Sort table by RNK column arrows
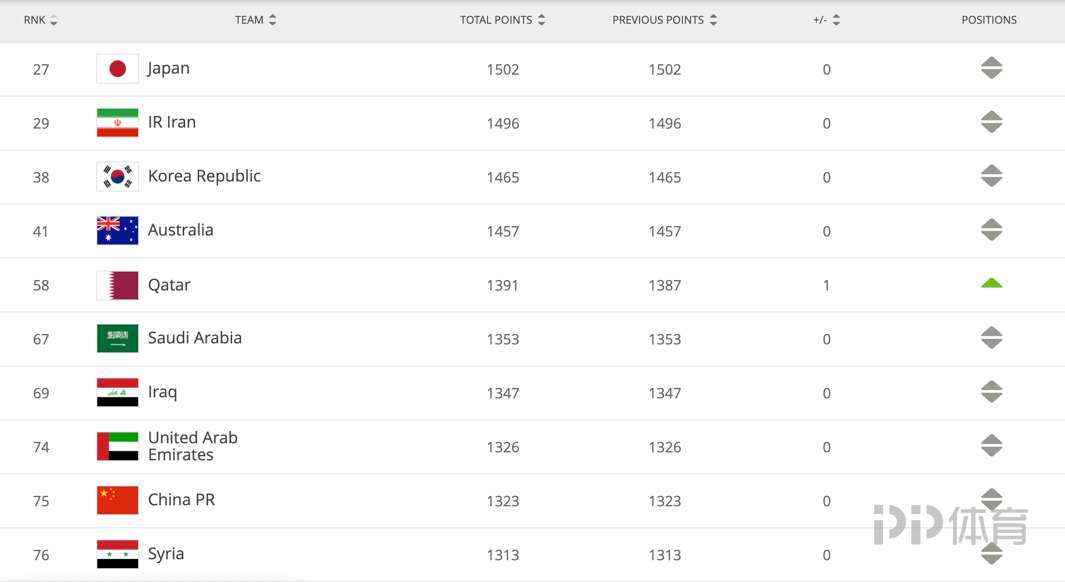Viewport: 1065px width, 582px height. coord(54,20)
